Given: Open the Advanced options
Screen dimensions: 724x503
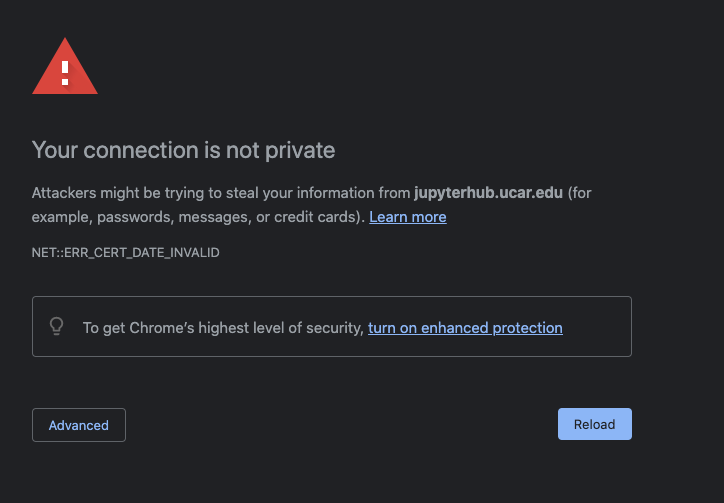Looking at the screenshot, I should coord(79,425).
